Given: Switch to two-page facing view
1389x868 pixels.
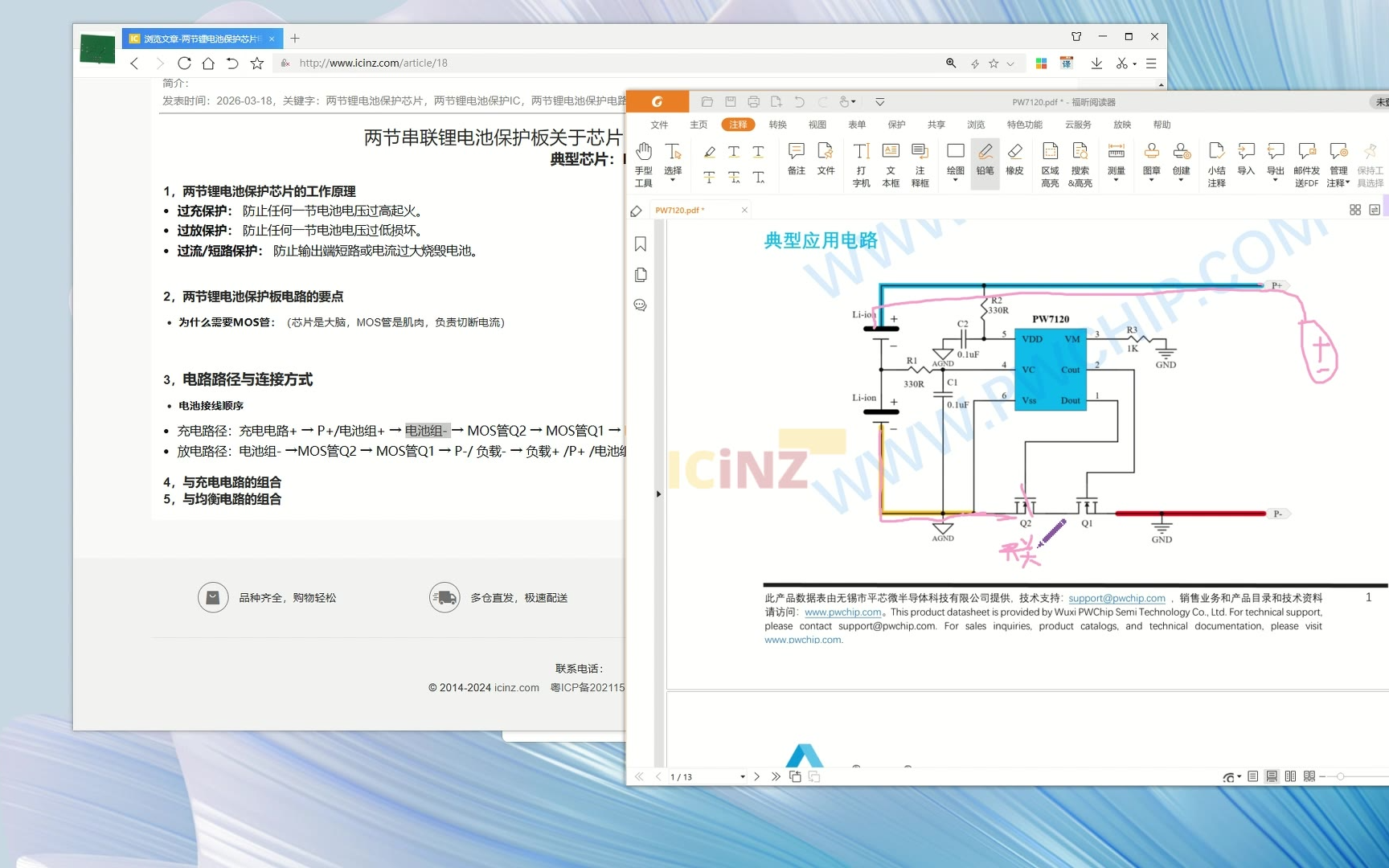Looking at the screenshot, I should tap(1290, 776).
